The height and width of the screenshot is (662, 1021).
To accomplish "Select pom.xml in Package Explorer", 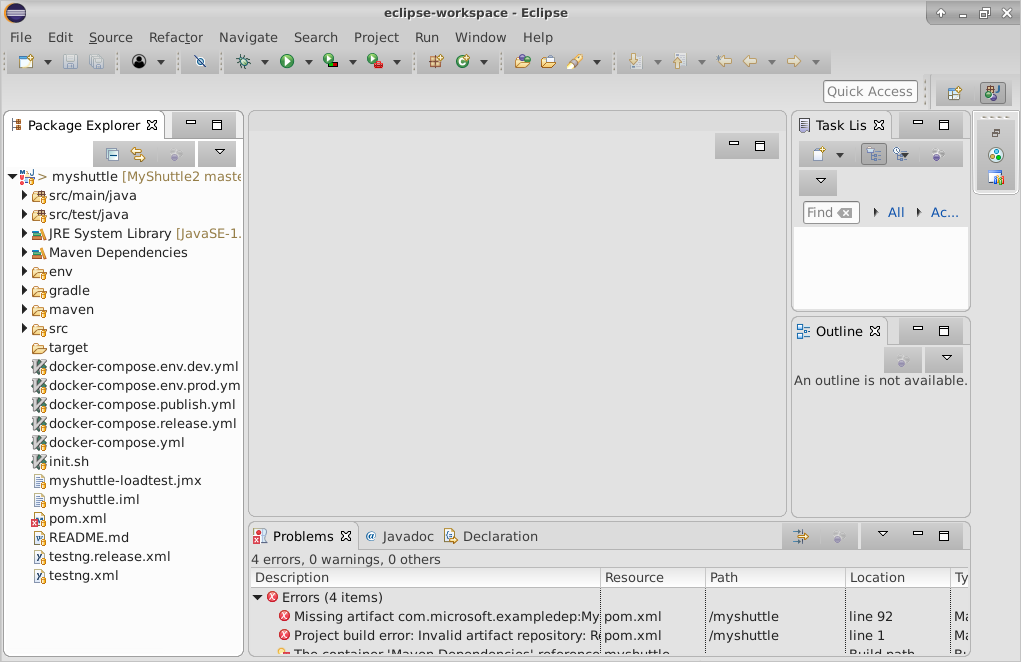I will tap(77, 519).
